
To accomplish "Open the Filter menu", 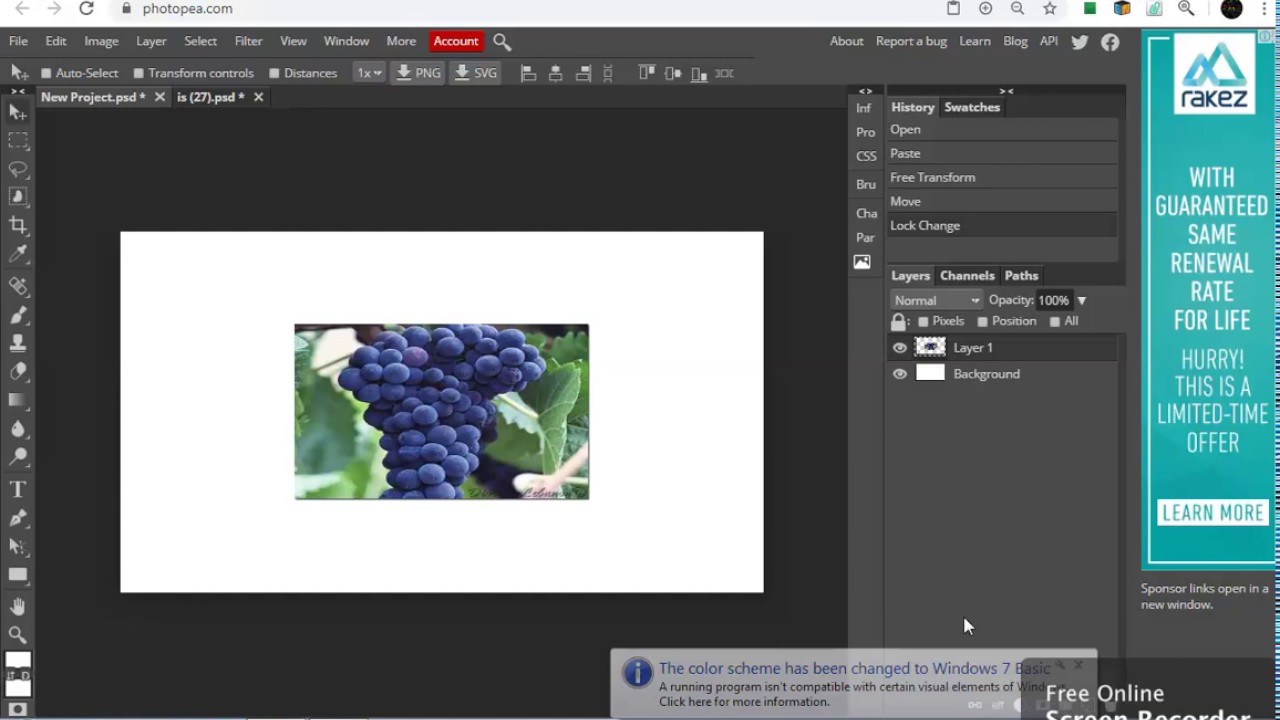I will coord(248,41).
